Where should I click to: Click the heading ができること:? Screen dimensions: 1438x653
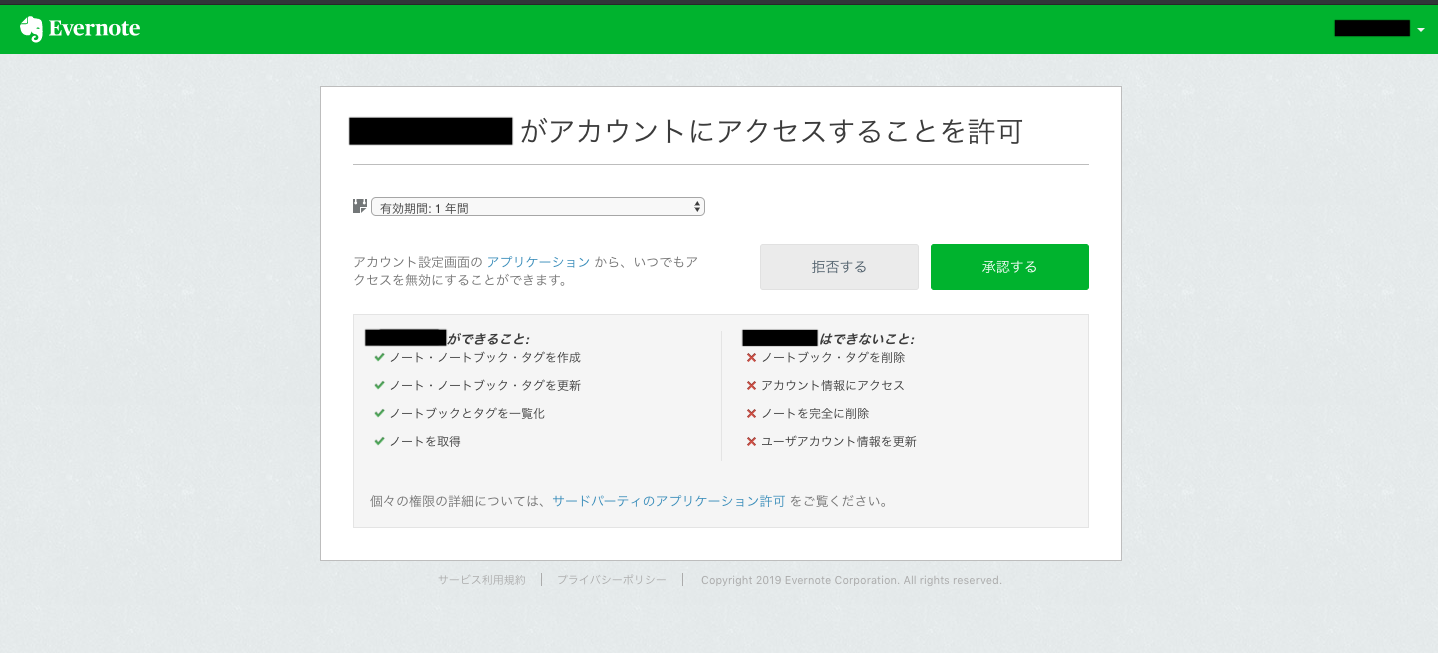(488, 339)
